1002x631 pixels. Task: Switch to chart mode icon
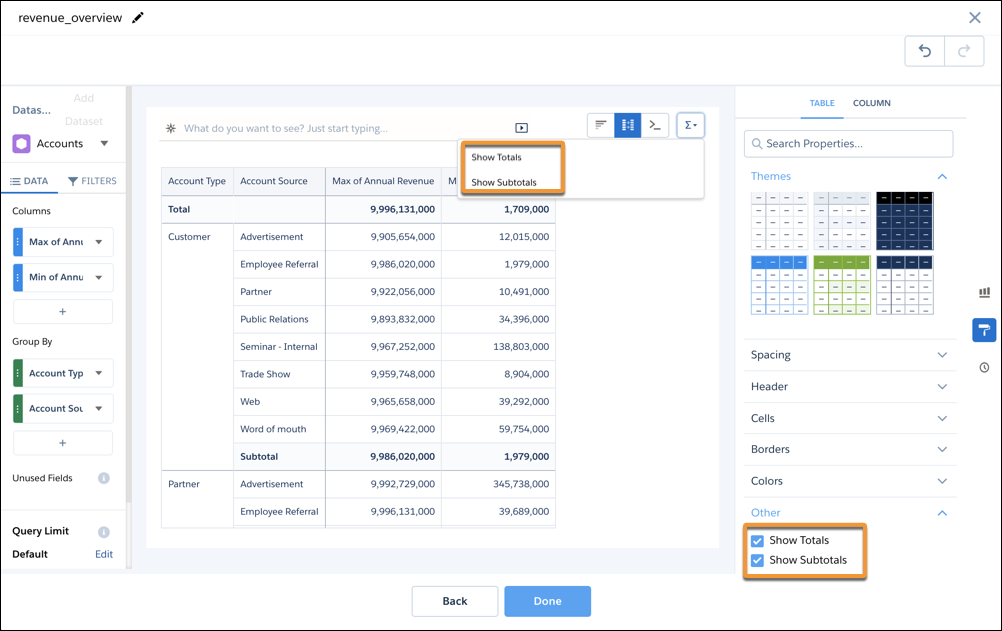click(x=601, y=125)
